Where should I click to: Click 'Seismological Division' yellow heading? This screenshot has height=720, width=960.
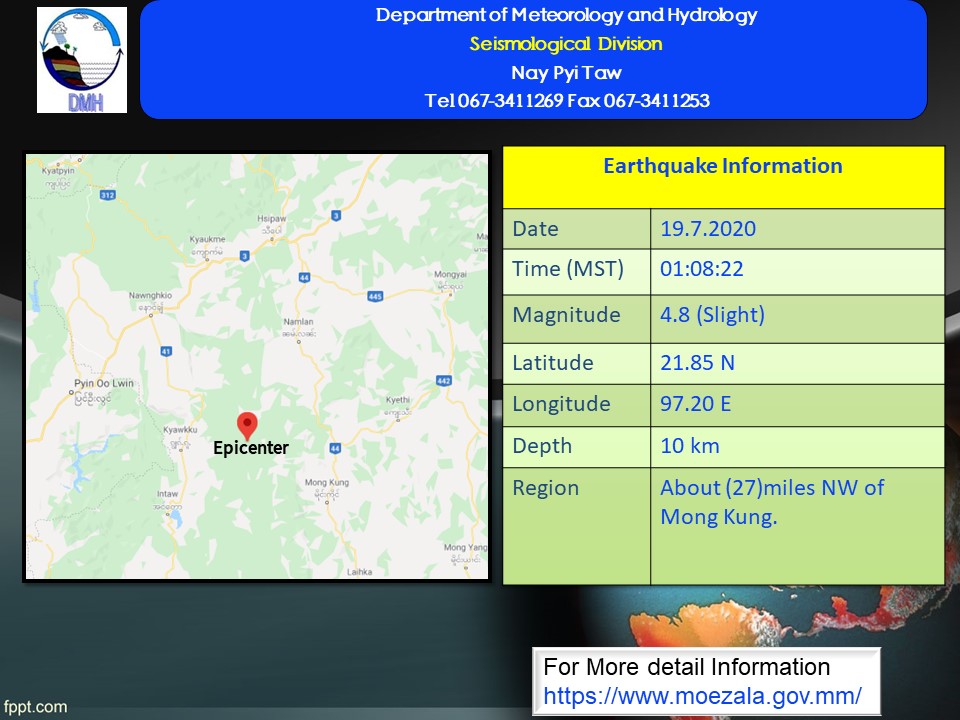tap(566, 44)
